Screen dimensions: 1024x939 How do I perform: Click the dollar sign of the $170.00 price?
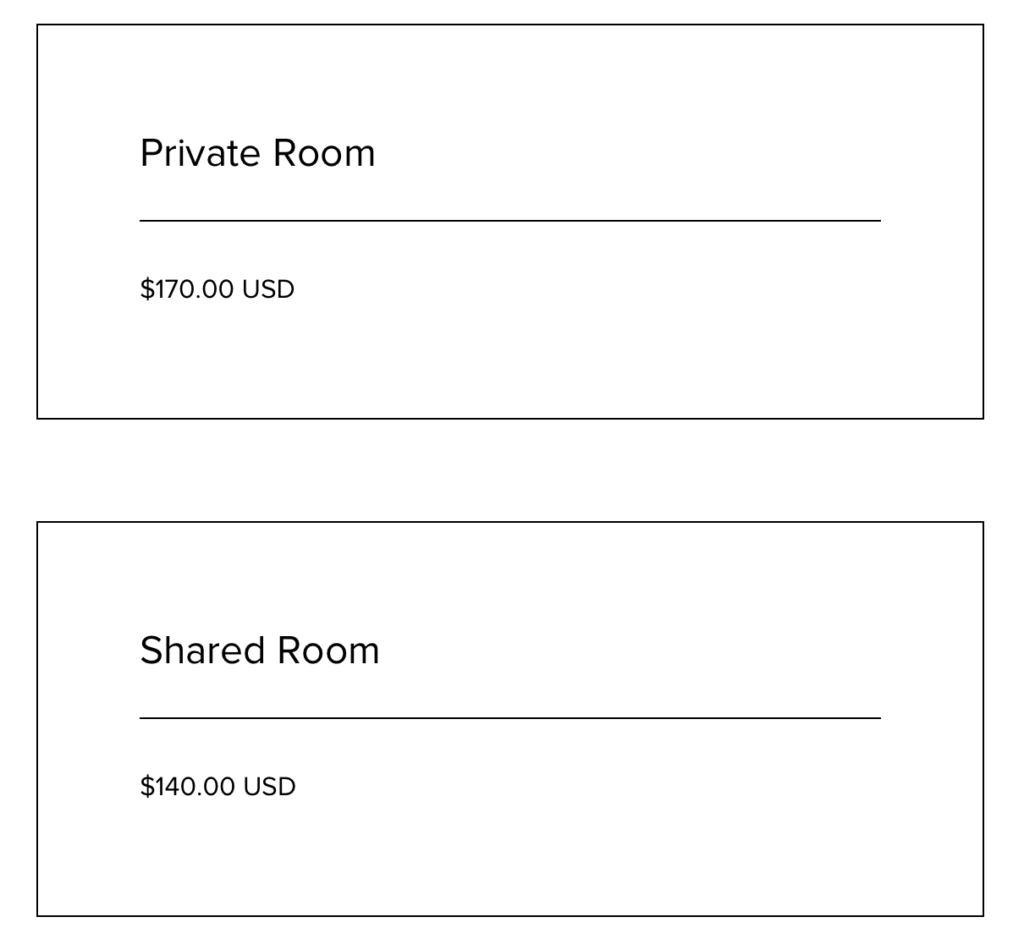(146, 289)
